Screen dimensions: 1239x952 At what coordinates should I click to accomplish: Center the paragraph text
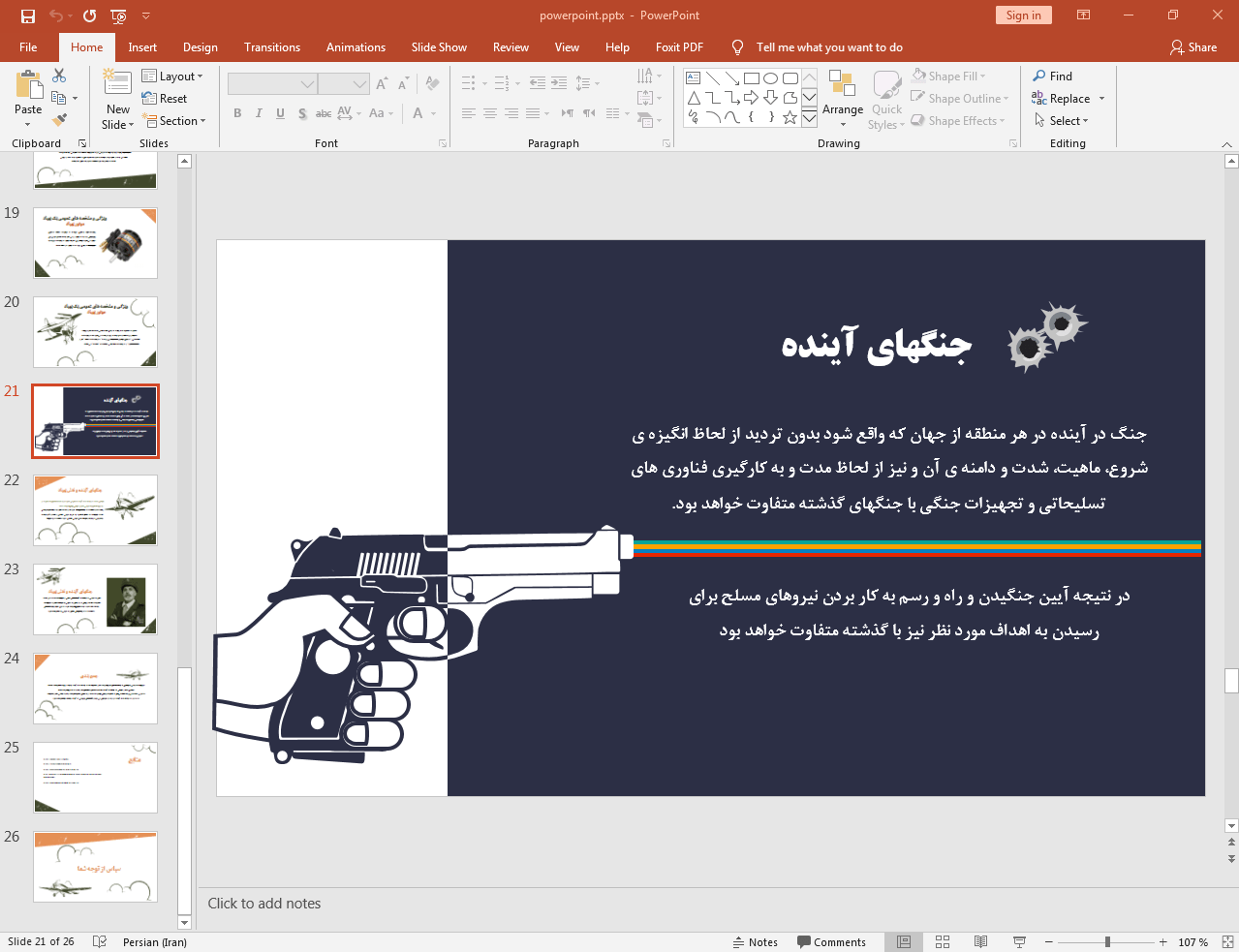tap(490, 113)
